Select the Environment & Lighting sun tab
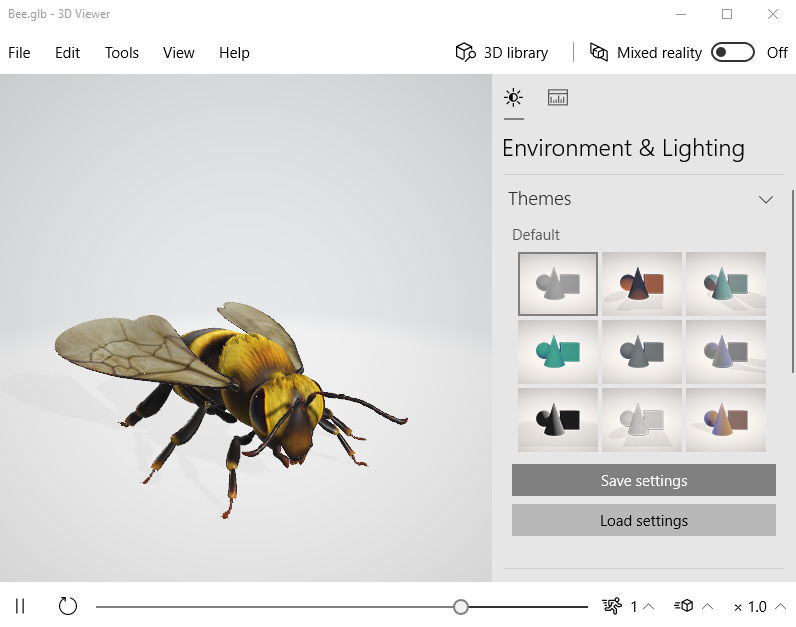796x627 pixels. coord(513,98)
